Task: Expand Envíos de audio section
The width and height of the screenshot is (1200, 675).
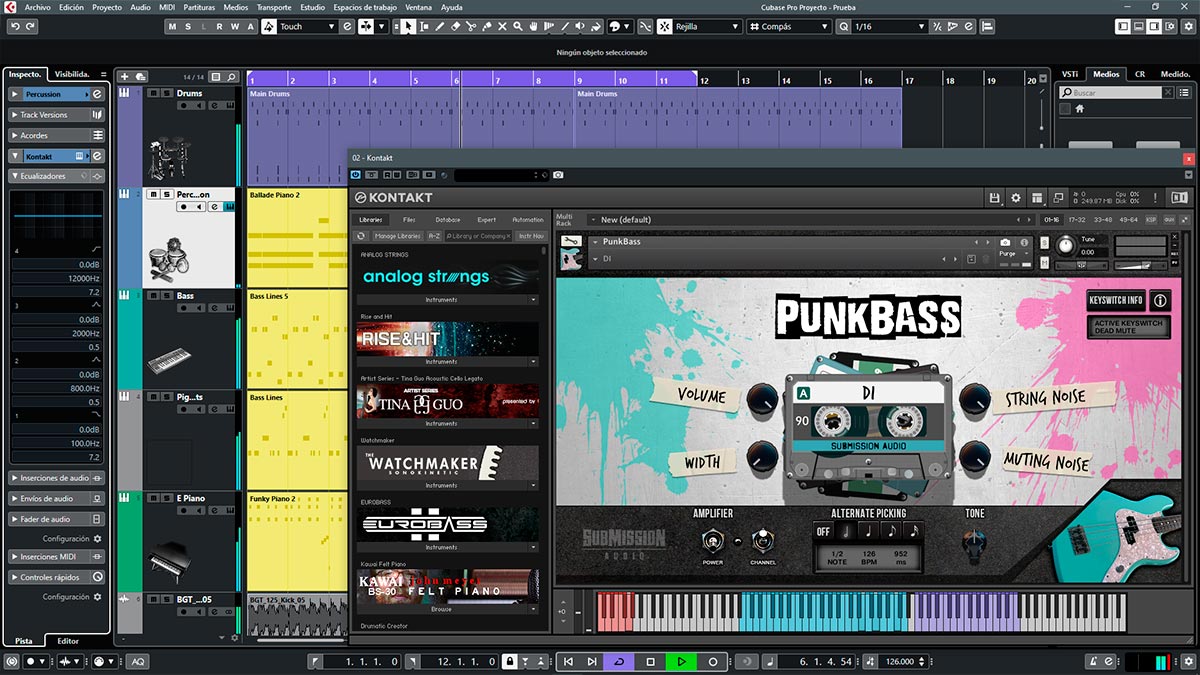Action: point(57,498)
